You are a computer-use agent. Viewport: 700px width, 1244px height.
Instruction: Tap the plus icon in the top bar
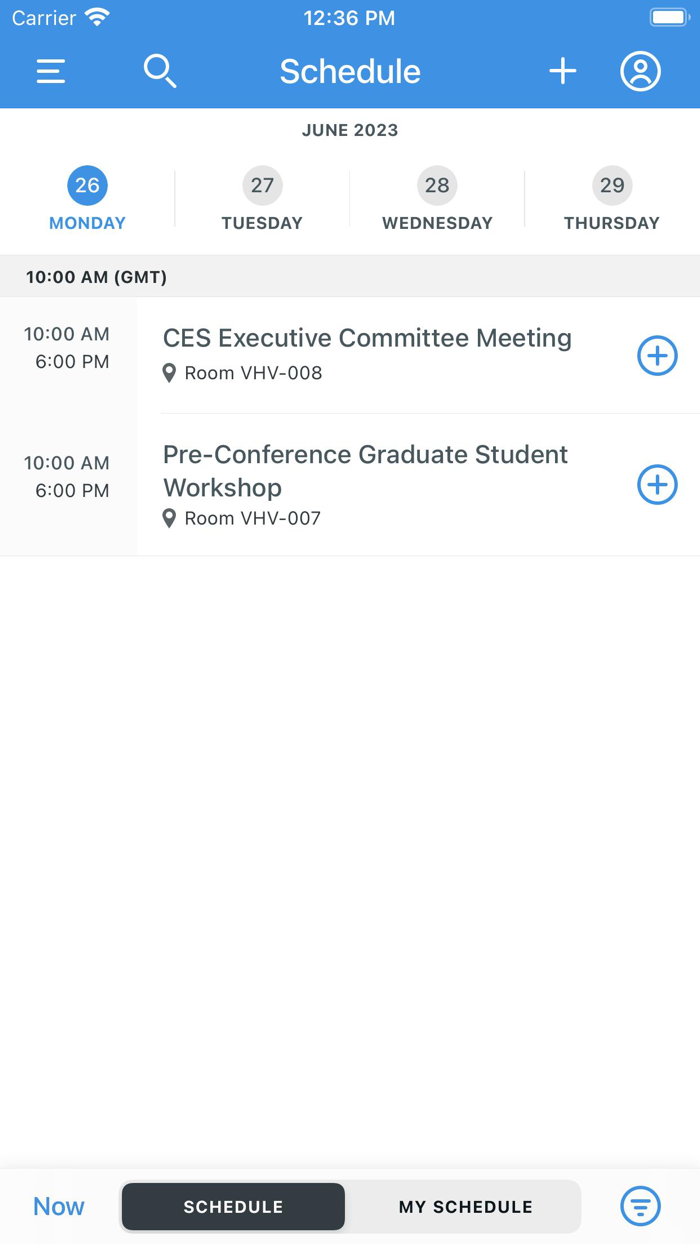pos(562,71)
